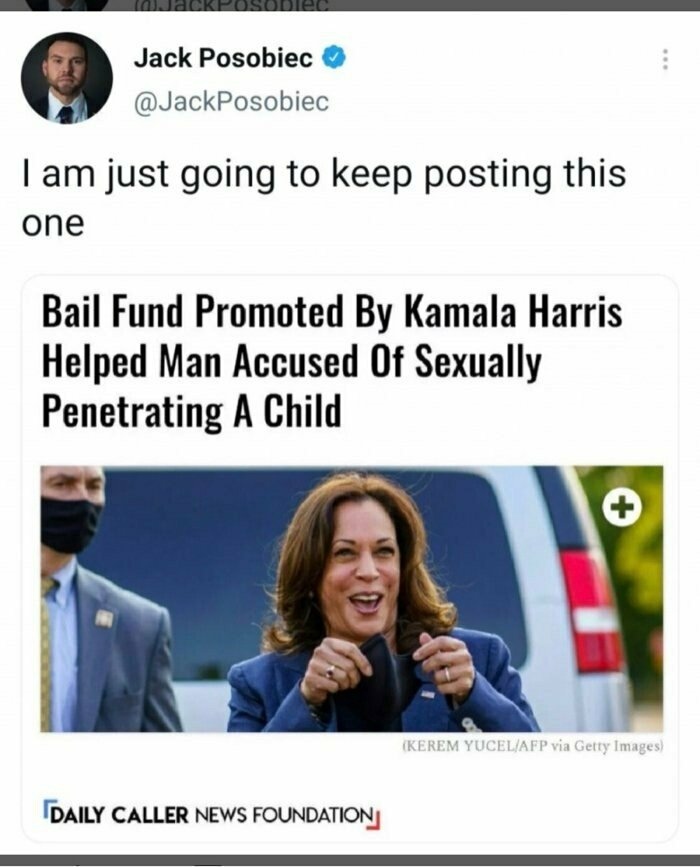The image size is (700, 867).
Task: Open the Jack Posobiec display name link
Action: (x=224, y=60)
